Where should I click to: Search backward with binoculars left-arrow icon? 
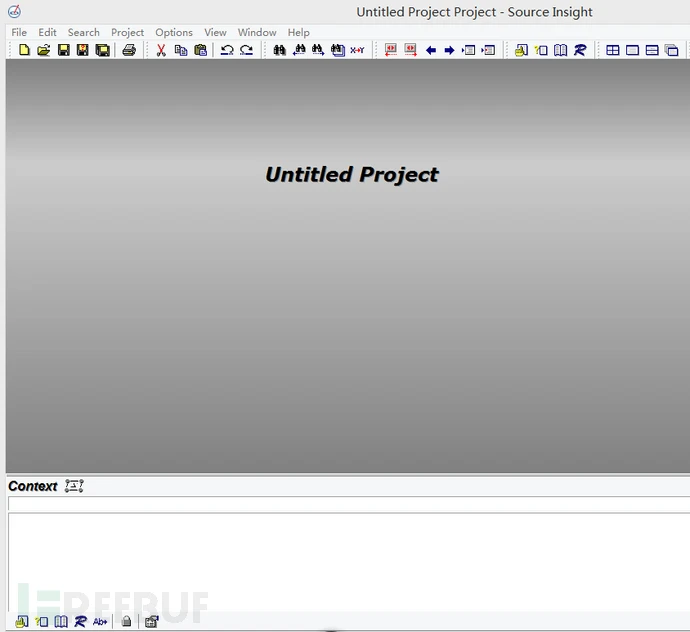[x=299, y=50]
